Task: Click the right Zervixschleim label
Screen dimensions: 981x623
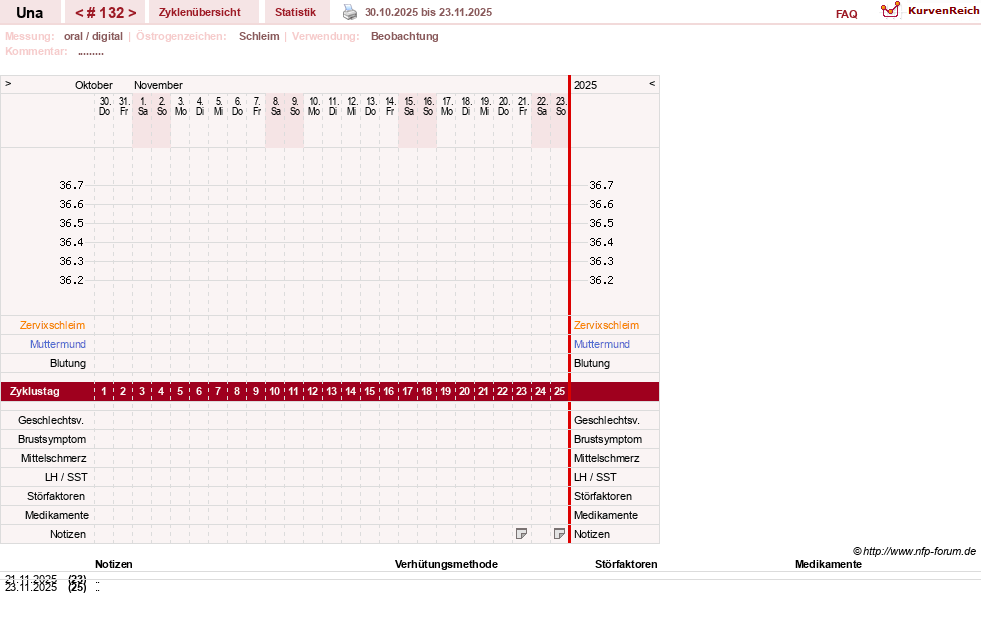Action: pos(606,325)
